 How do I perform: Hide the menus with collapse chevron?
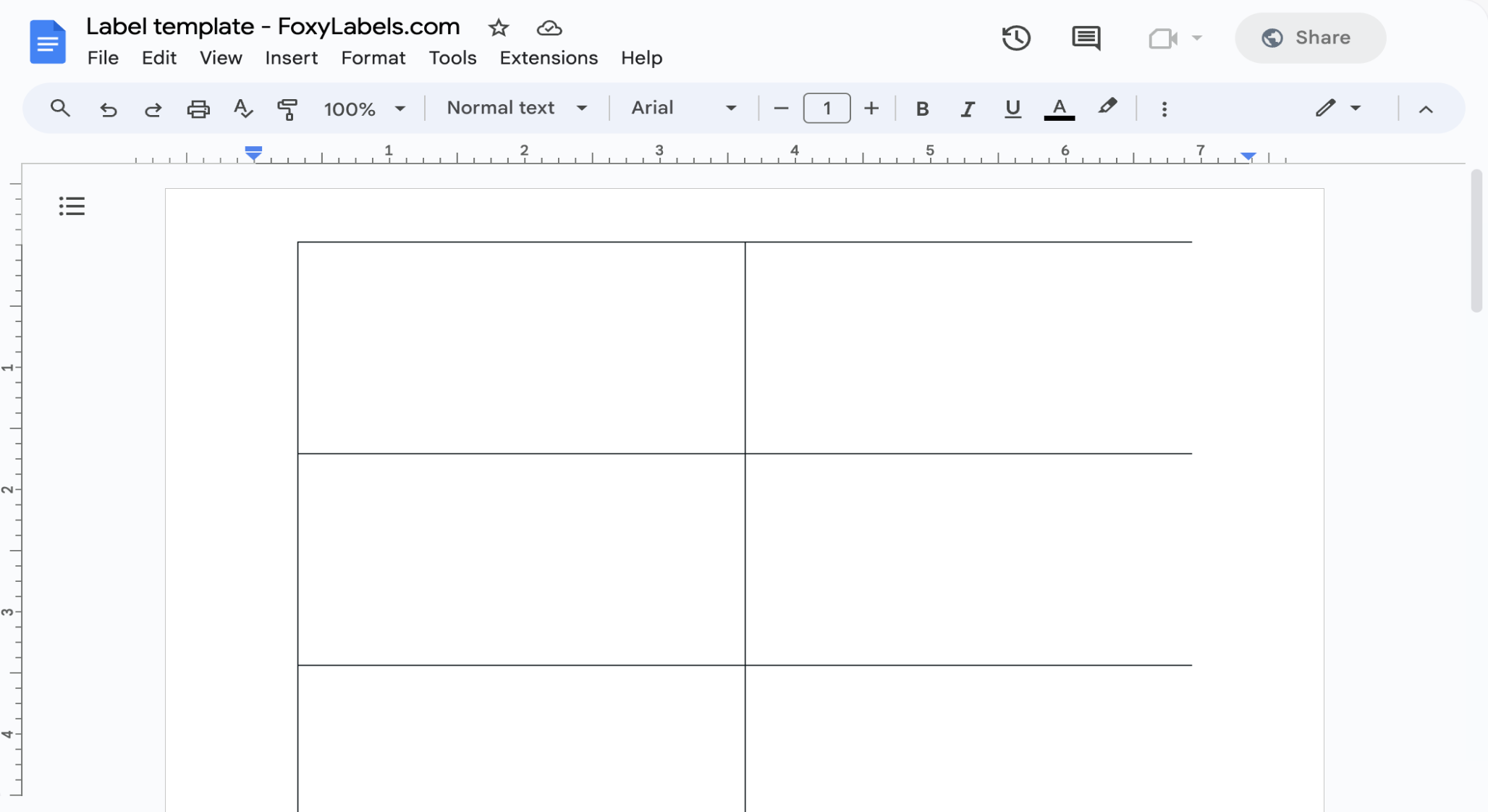tap(1426, 109)
